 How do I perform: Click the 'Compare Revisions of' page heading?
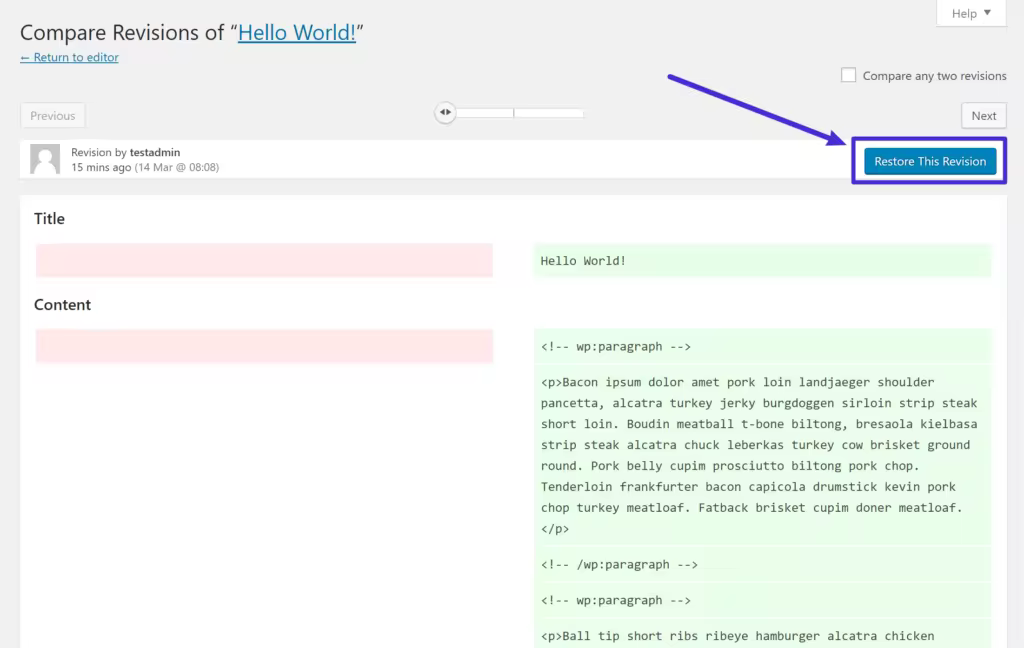(x=191, y=32)
